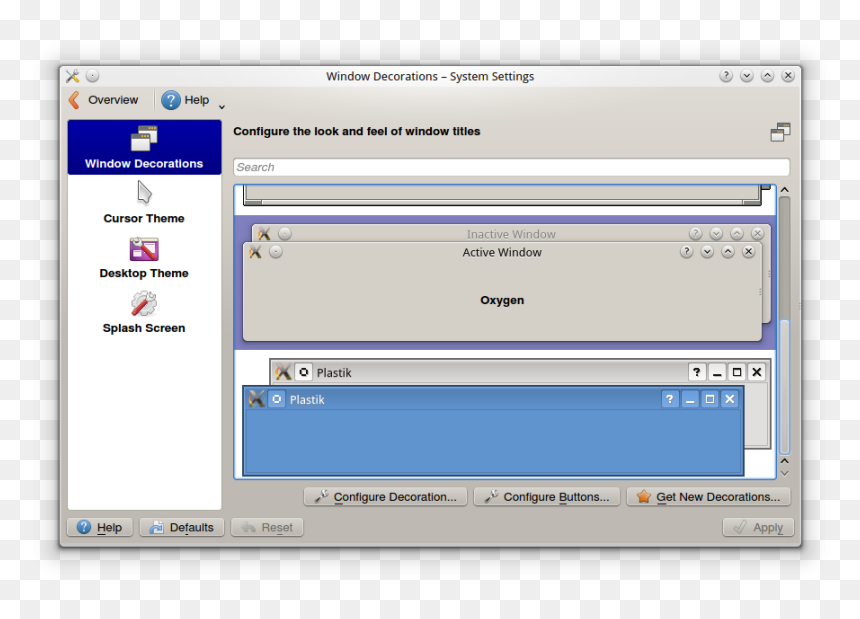This screenshot has width=860, height=619.
Task: Click the titlebar context help button
Action: pyautogui.click(x=726, y=76)
